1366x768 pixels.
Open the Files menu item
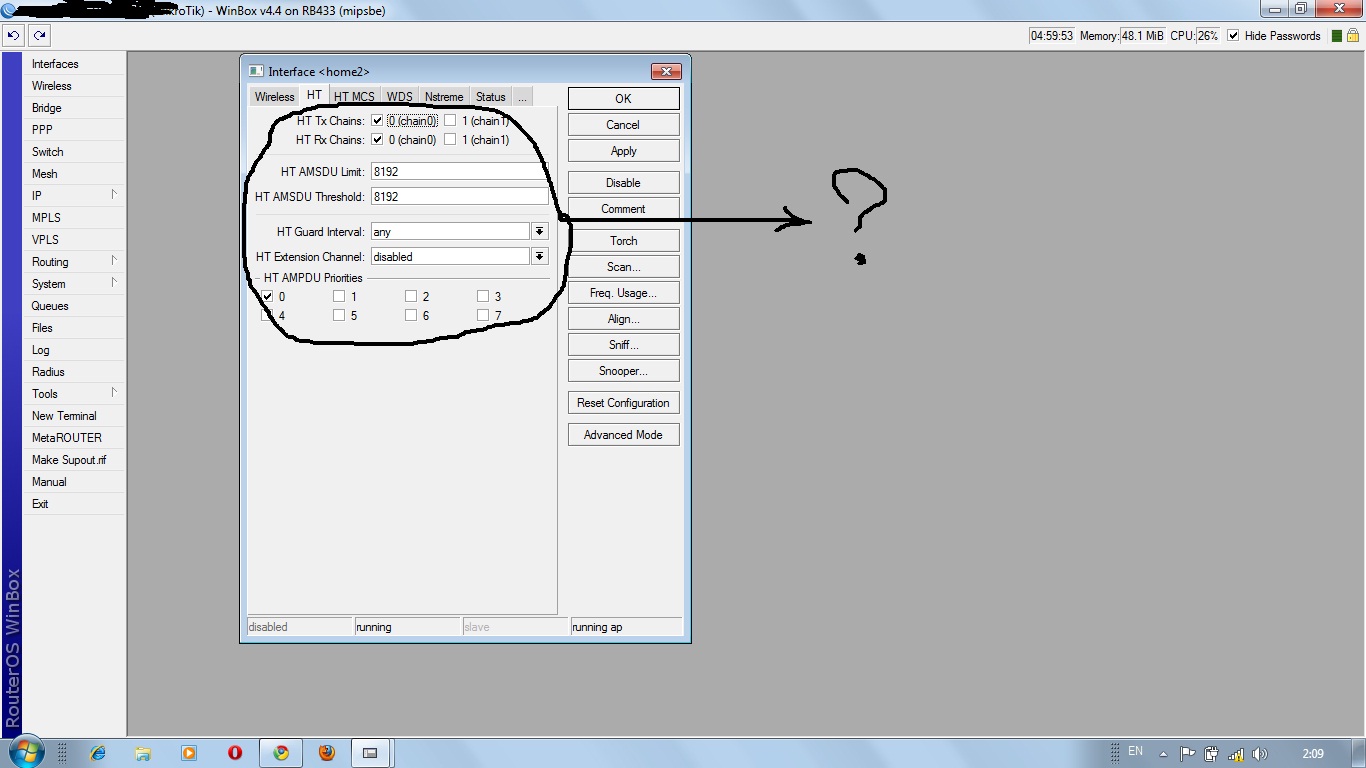click(x=75, y=328)
